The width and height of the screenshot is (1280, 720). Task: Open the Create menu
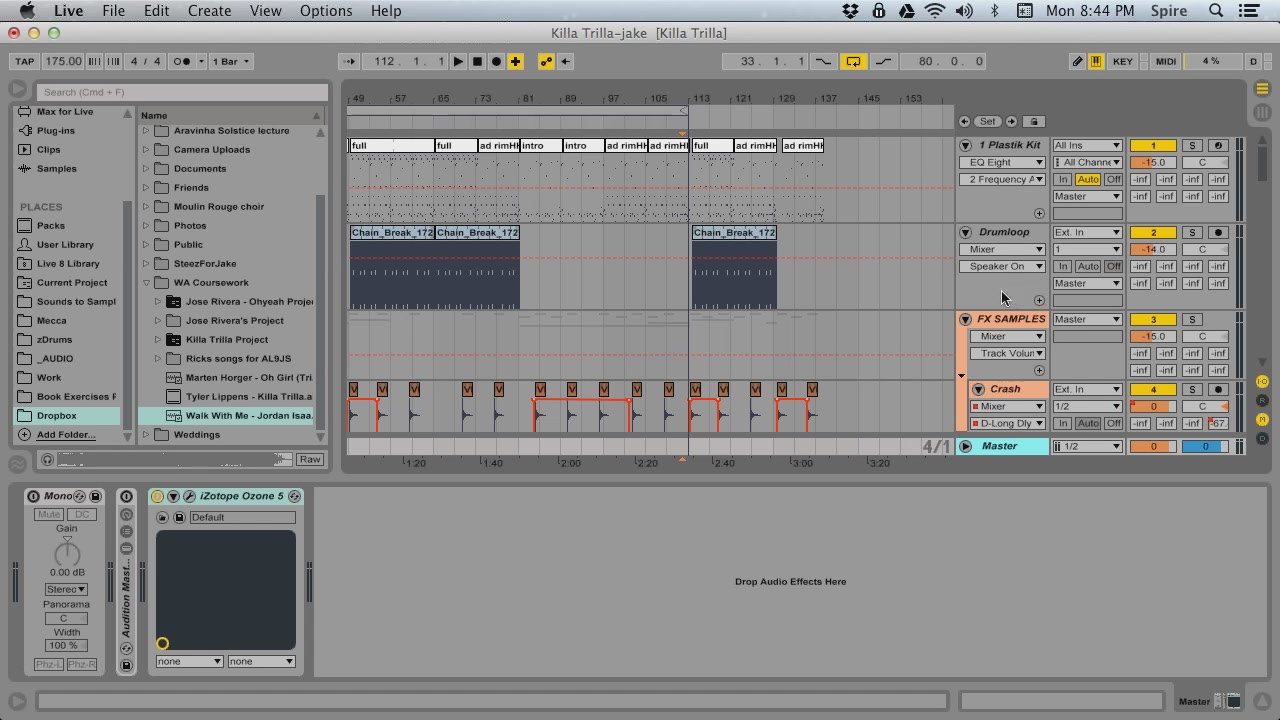[x=210, y=11]
